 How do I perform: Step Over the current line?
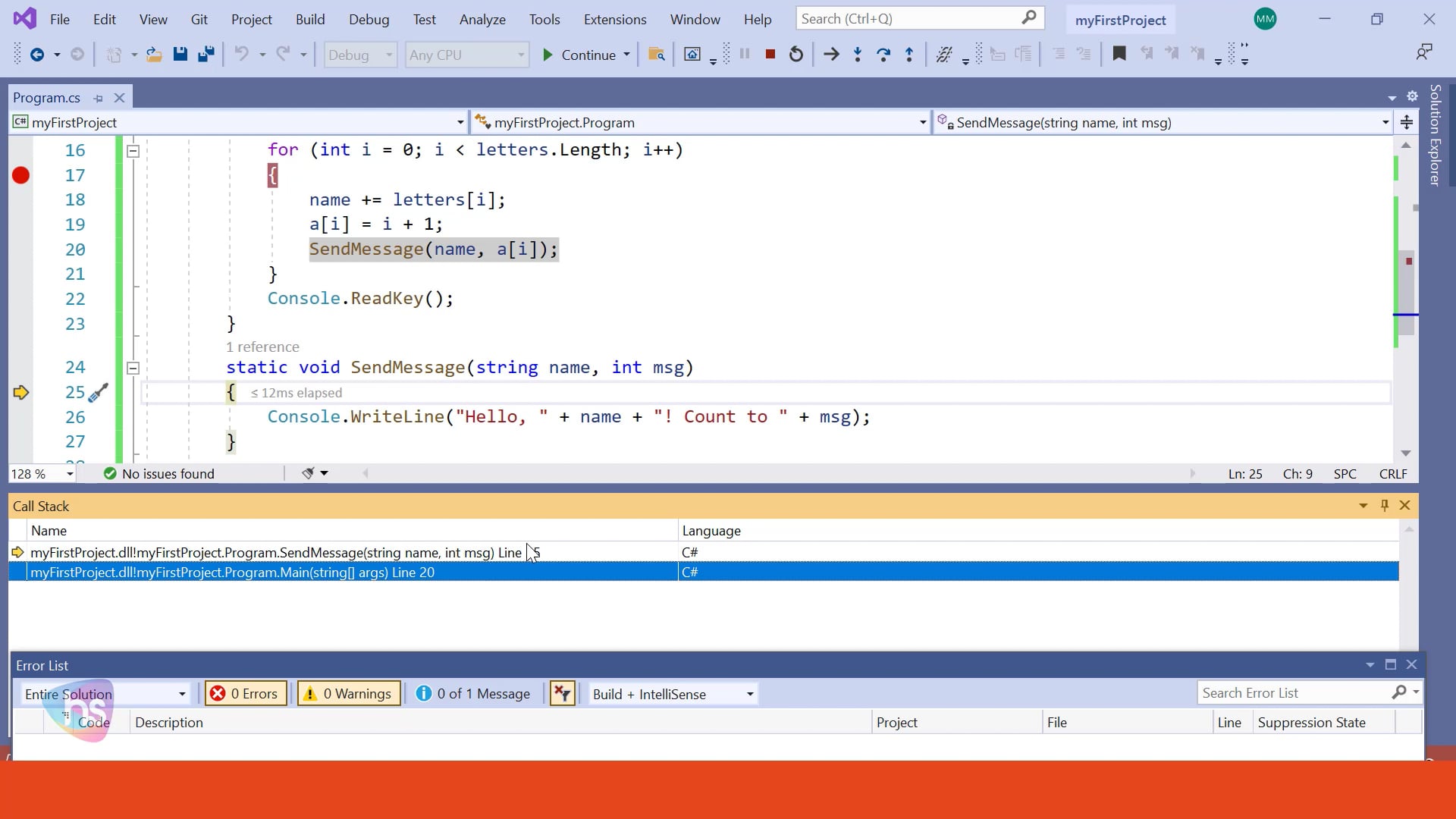(884, 54)
